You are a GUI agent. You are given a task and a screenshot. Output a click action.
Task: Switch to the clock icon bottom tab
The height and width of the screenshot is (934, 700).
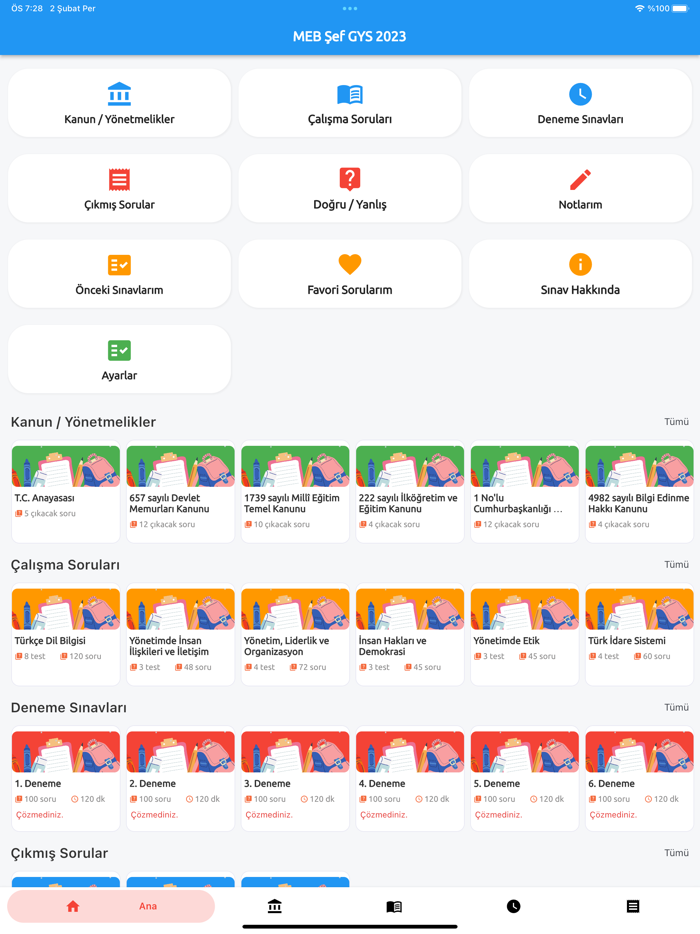[x=514, y=907]
